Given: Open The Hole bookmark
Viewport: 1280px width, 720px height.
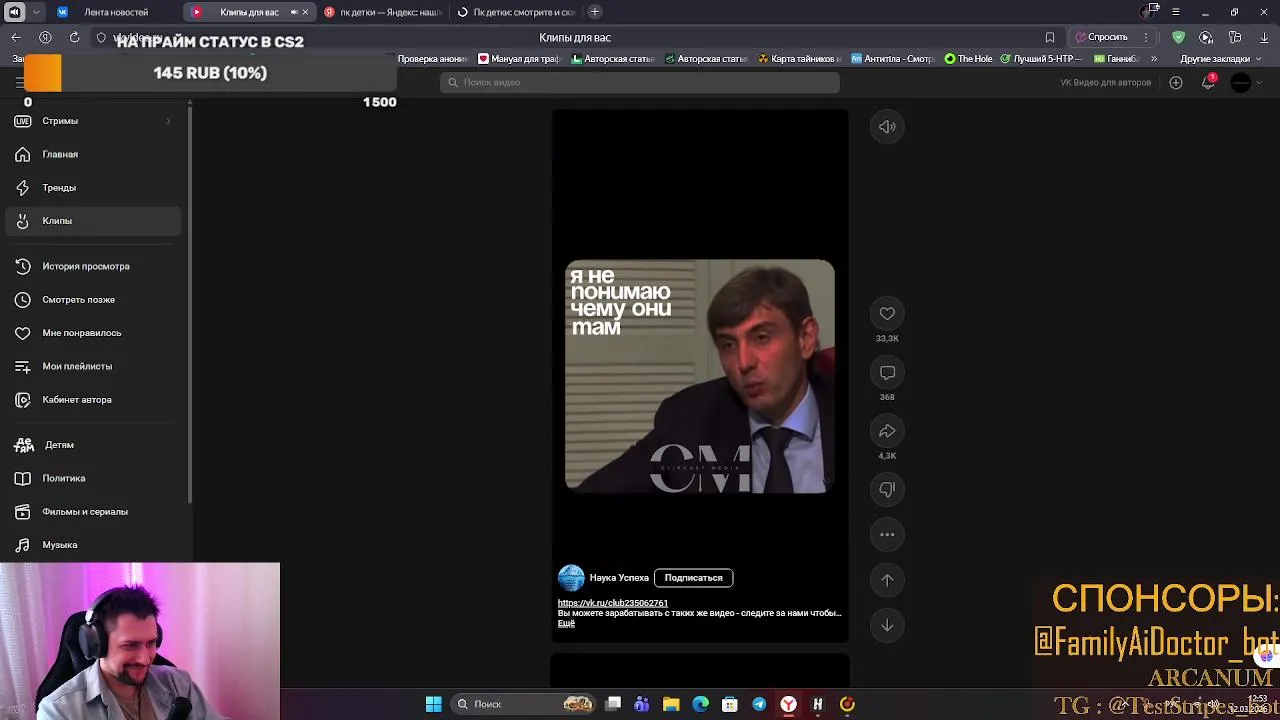Looking at the screenshot, I should 969,59.
